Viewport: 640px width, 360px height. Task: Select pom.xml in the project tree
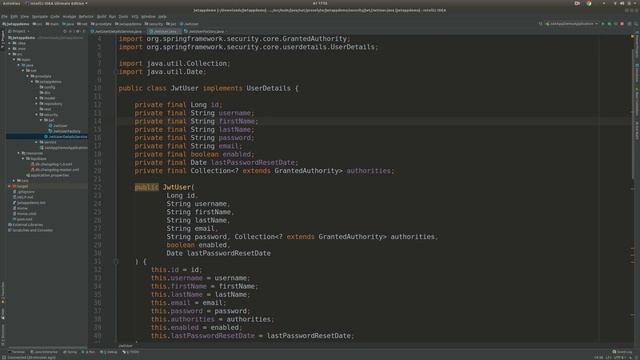22,219
